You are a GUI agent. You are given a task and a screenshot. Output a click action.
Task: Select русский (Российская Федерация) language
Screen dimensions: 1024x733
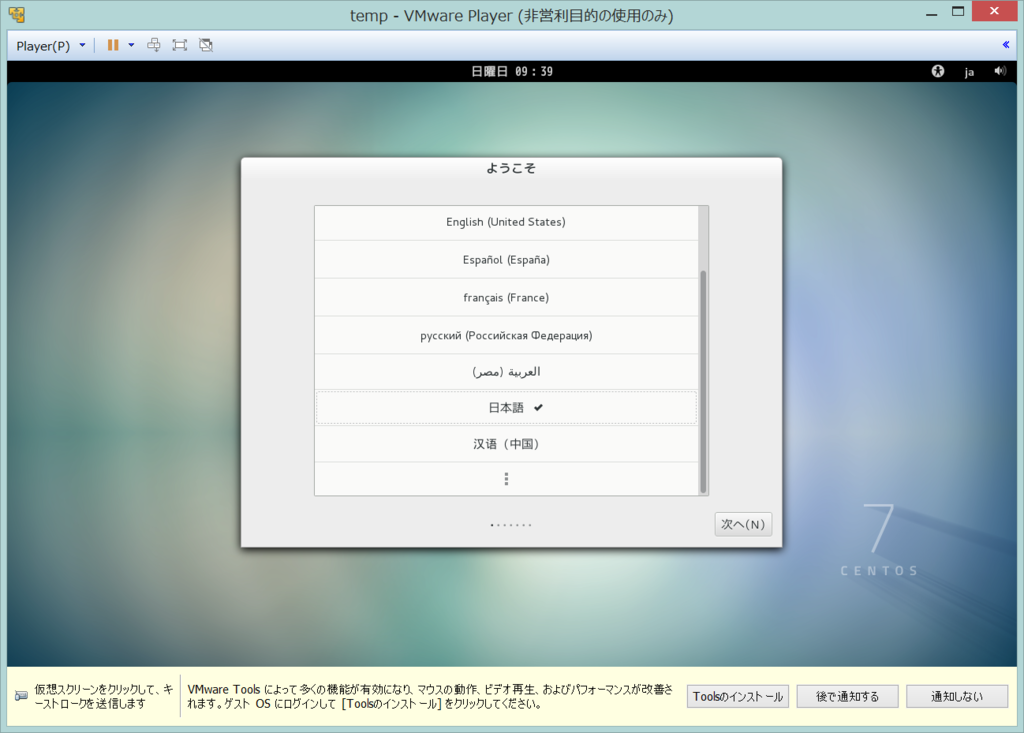click(506, 336)
